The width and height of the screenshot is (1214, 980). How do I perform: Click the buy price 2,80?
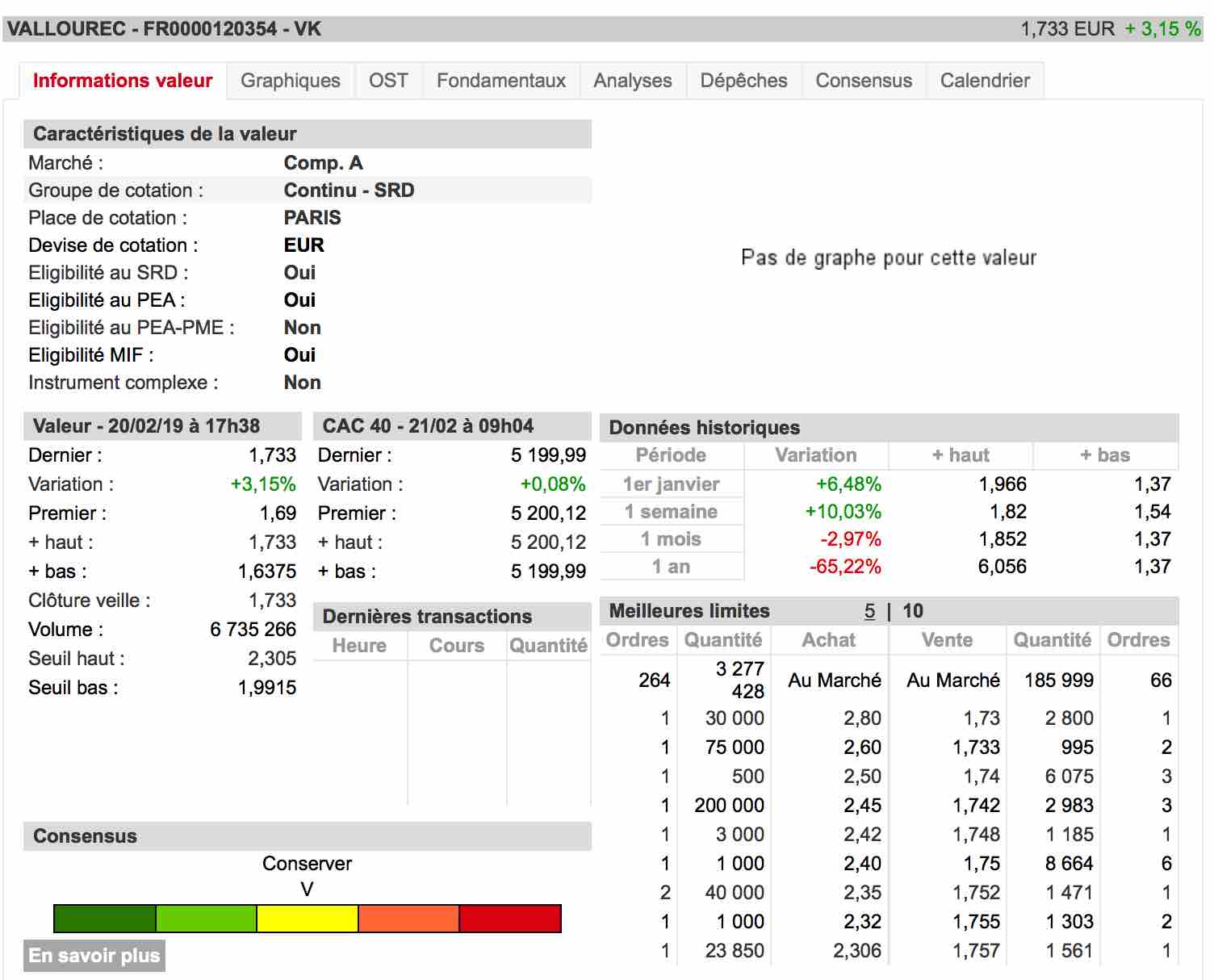[862, 718]
